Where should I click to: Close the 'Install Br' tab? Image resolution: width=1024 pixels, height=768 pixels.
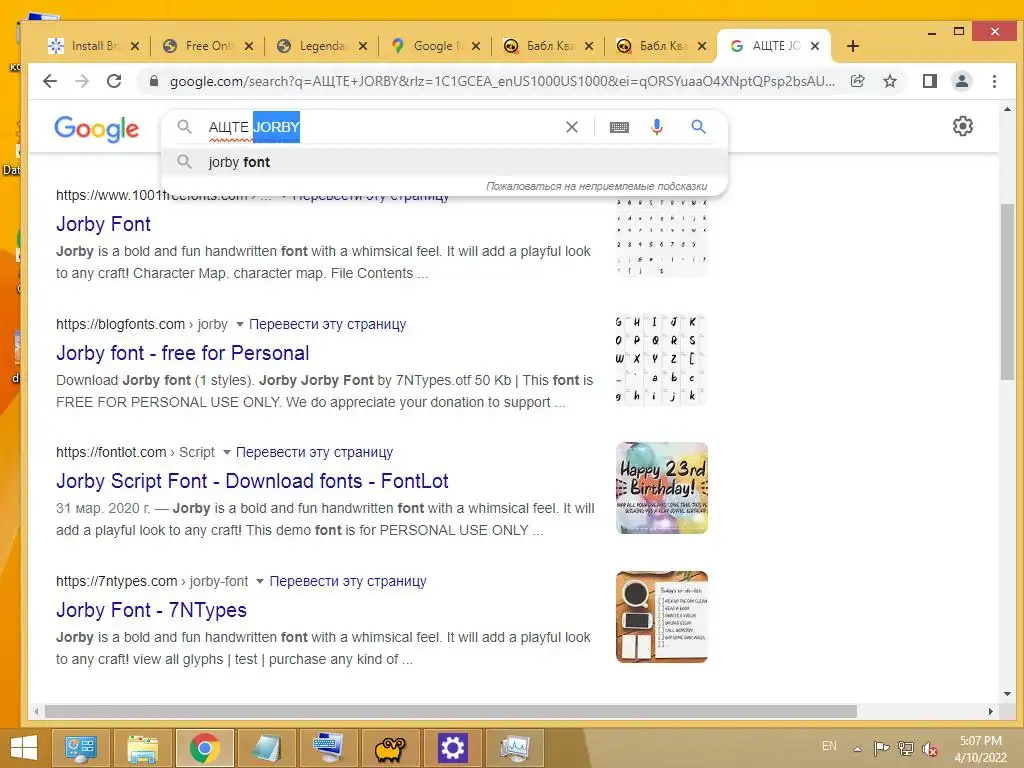[x=135, y=46]
